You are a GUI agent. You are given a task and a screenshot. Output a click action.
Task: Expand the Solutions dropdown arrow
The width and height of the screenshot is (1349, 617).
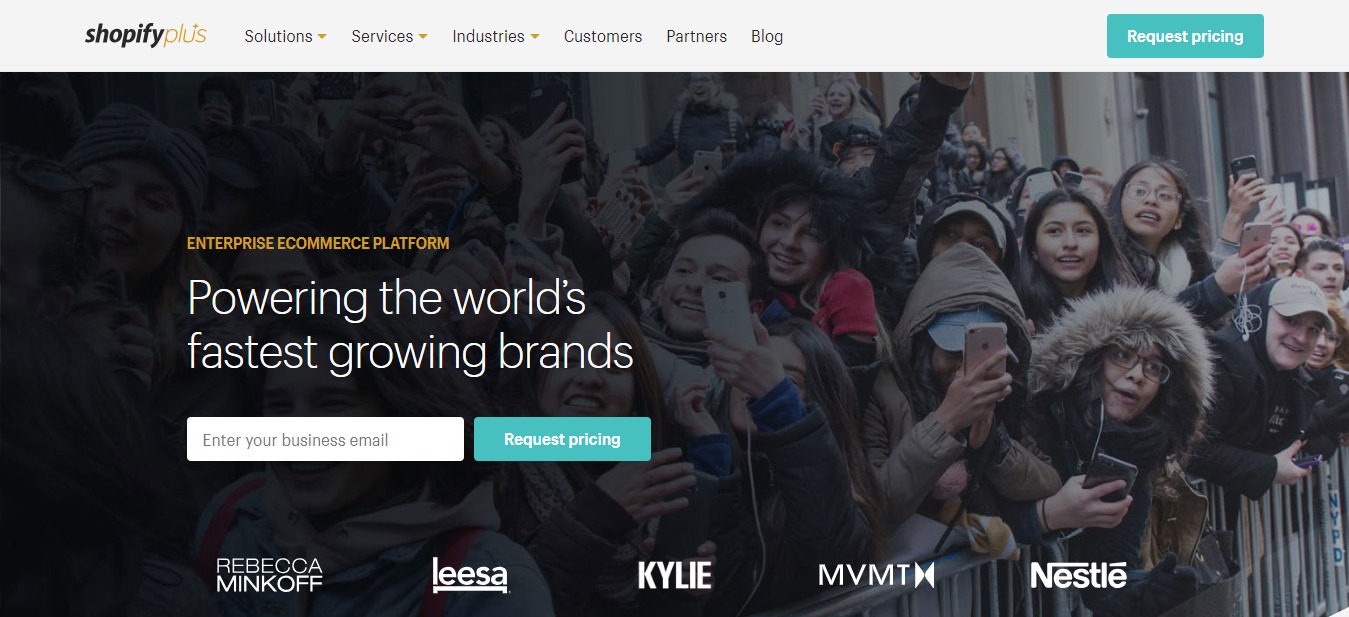(322, 37)
